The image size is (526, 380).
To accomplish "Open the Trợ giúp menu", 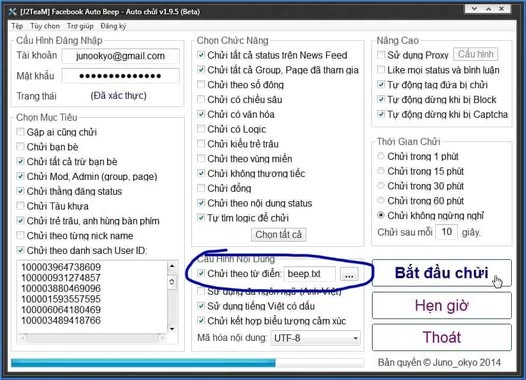I will (x=80, y=26).
